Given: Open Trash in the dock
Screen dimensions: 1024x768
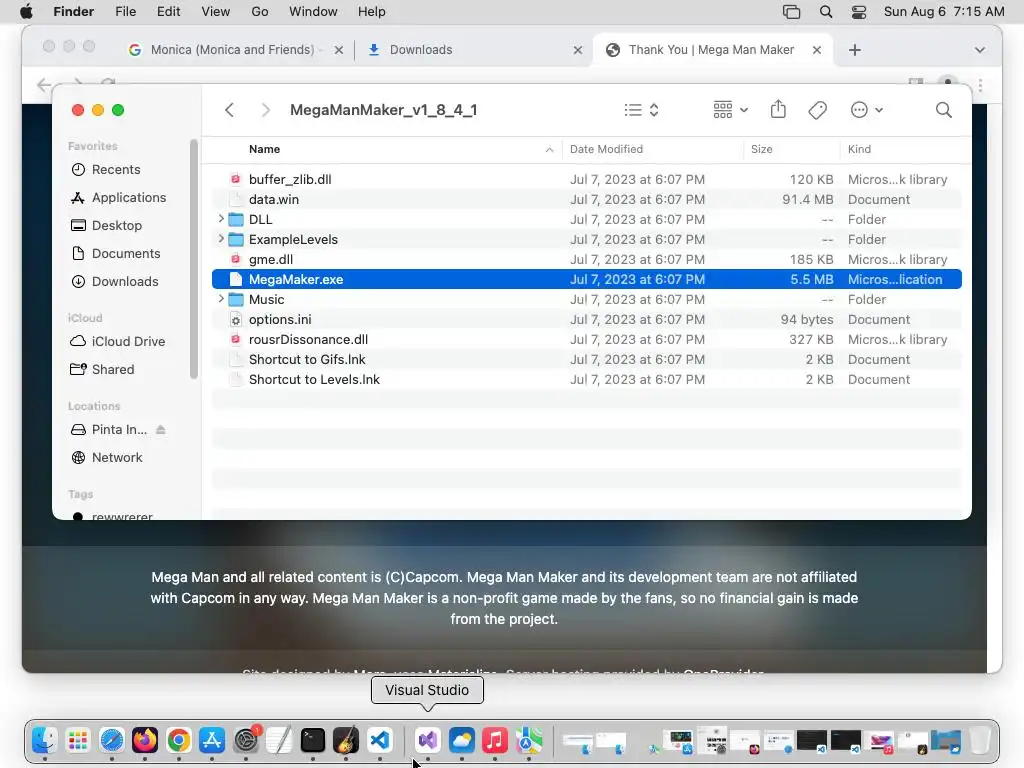Looking at the screenshot, I should pos(980,740).
